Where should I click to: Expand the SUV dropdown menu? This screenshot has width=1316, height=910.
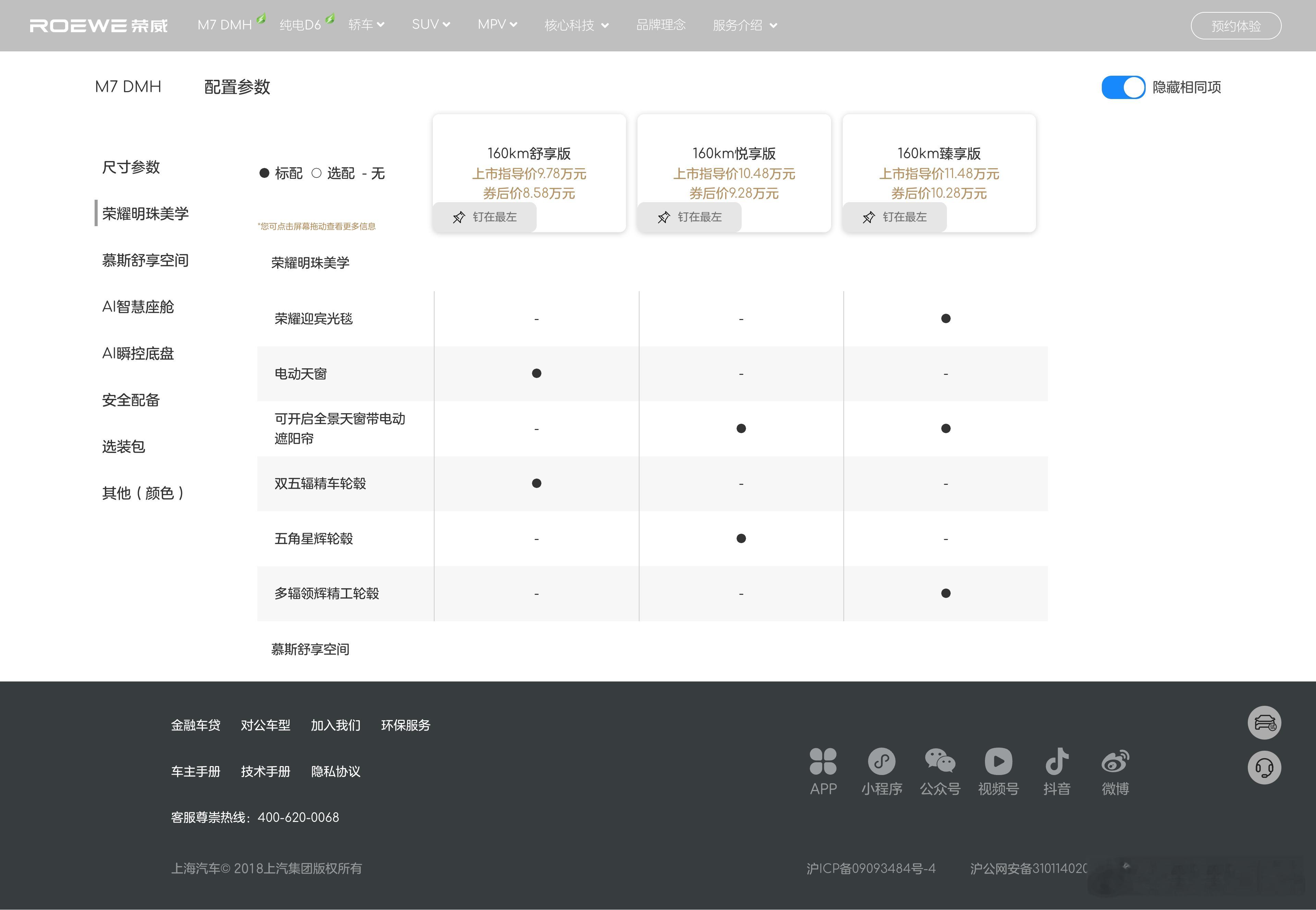click(430, 25)
